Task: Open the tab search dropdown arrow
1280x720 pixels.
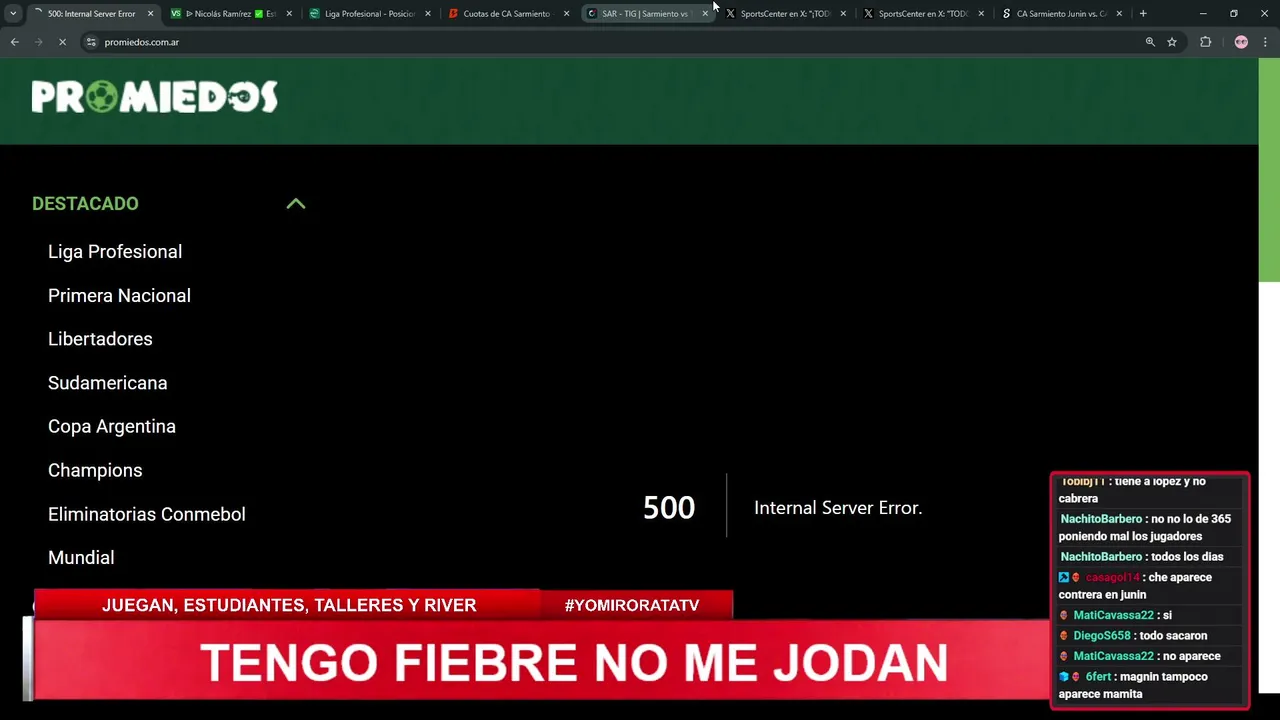Action: (x=13, y=14)
